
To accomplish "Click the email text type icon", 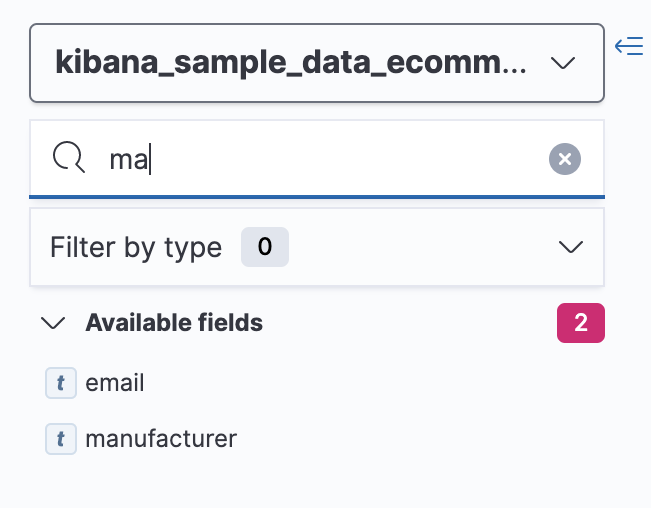I will tap(61, 382).
